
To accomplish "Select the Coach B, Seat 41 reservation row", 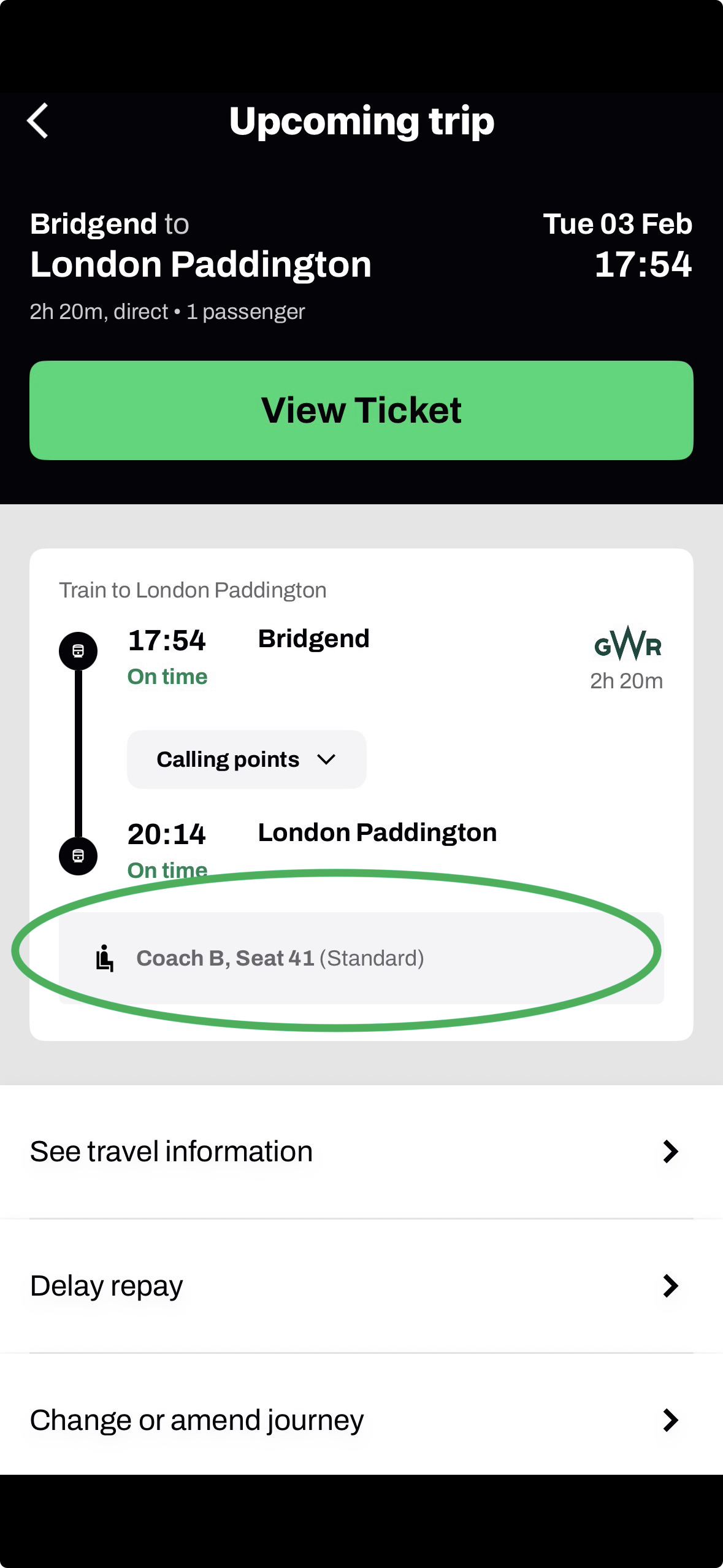I will pos(361,958).
